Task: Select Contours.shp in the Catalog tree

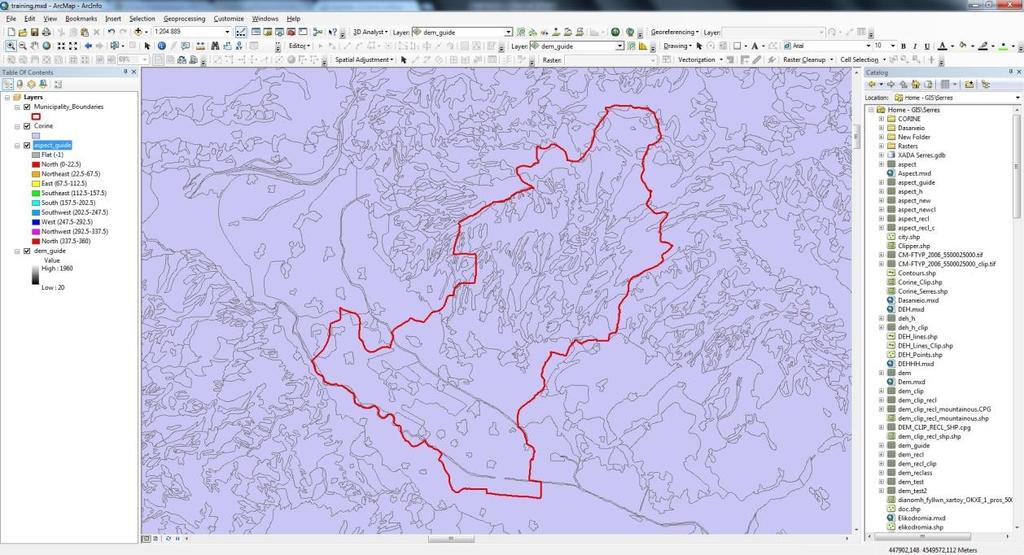Action: [x=916, y=274]
